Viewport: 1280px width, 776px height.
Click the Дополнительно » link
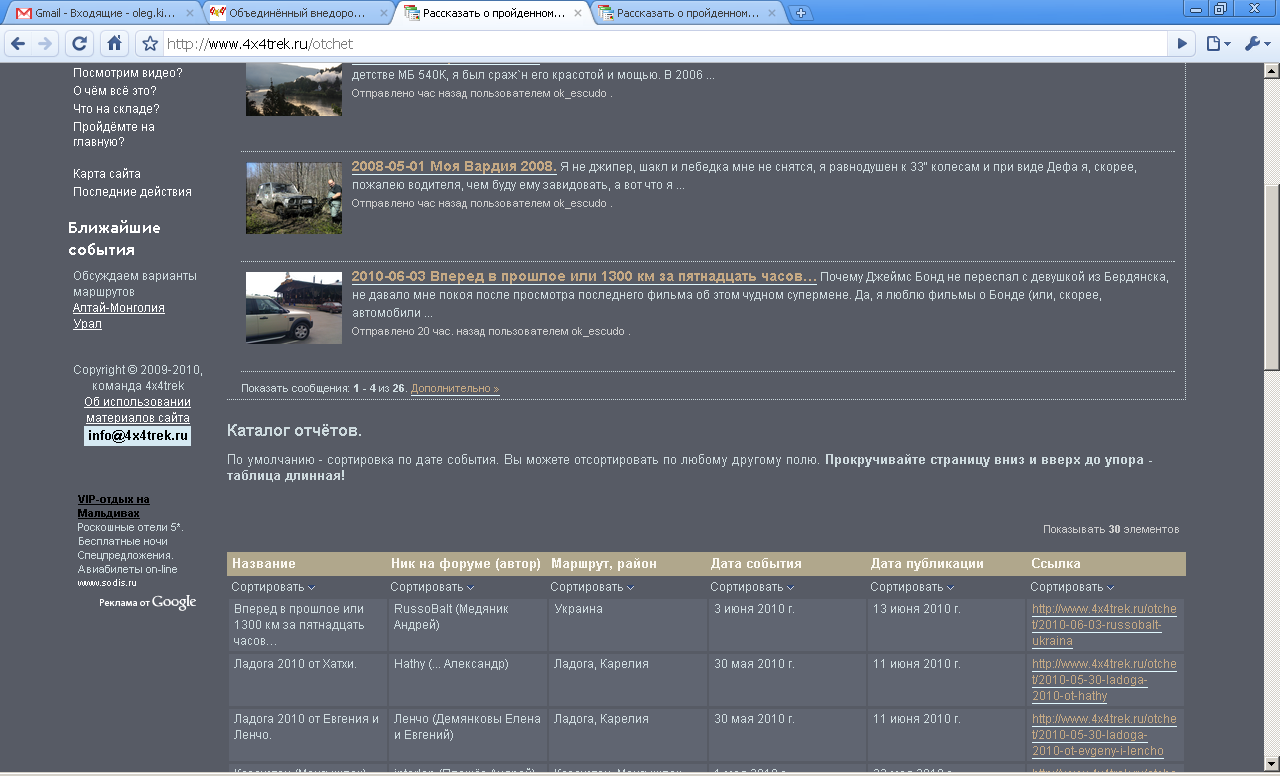point(454,388)
